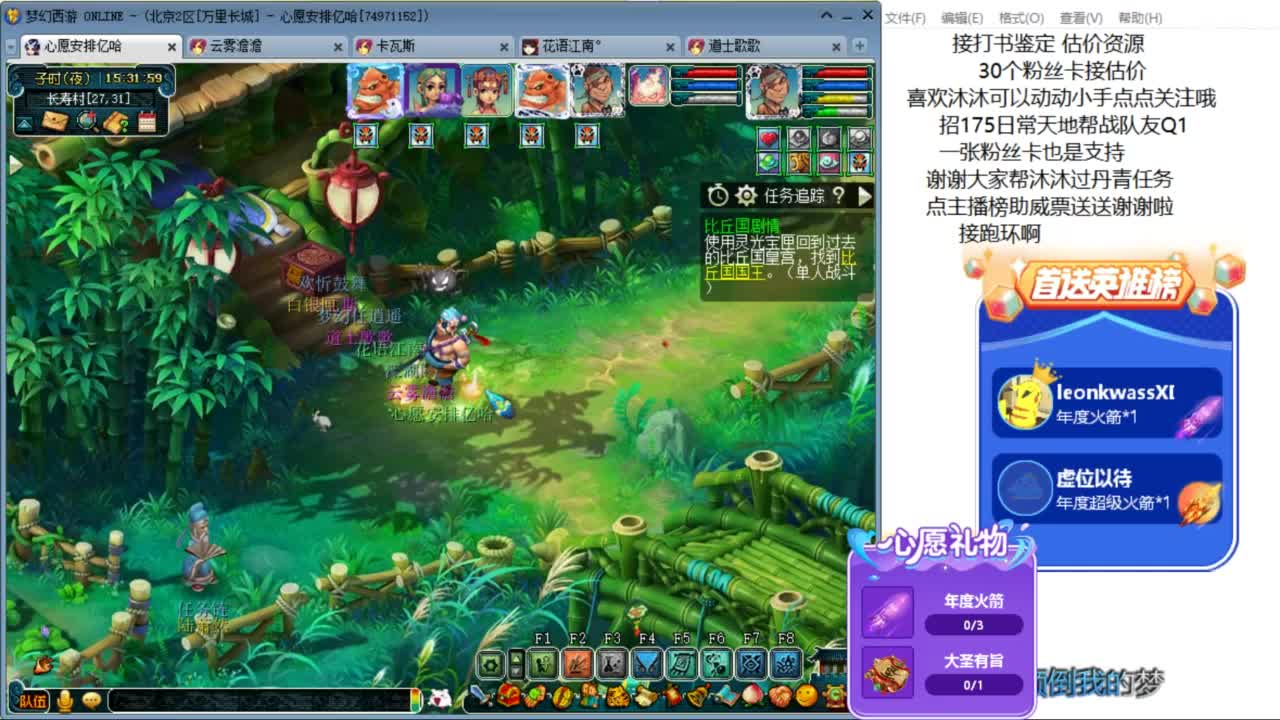Click the 大圣有旨 wish gift row
This screenshot has width=1280, height=720.
(x=943, y=673)
